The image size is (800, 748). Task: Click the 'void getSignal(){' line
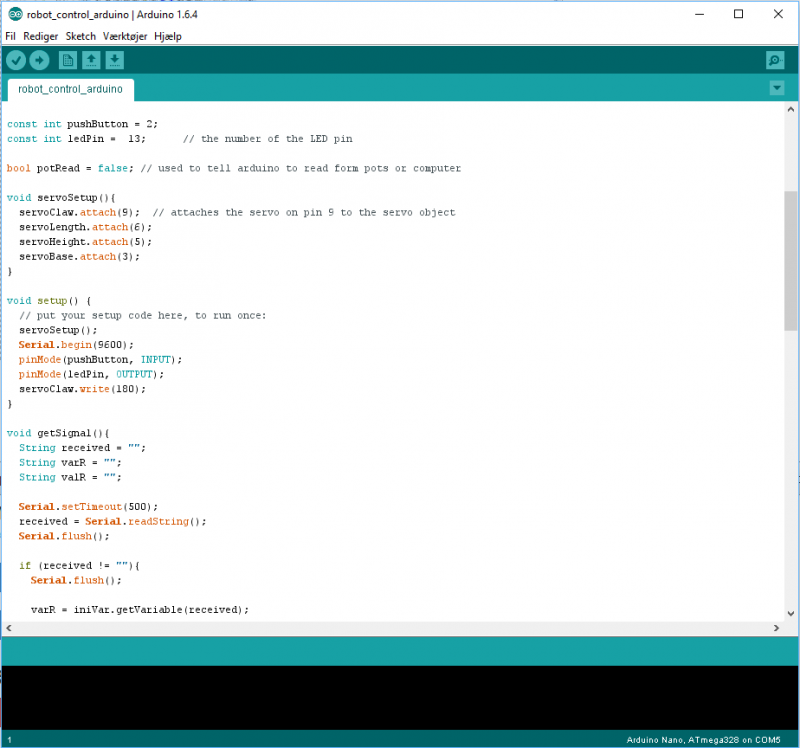58,433
